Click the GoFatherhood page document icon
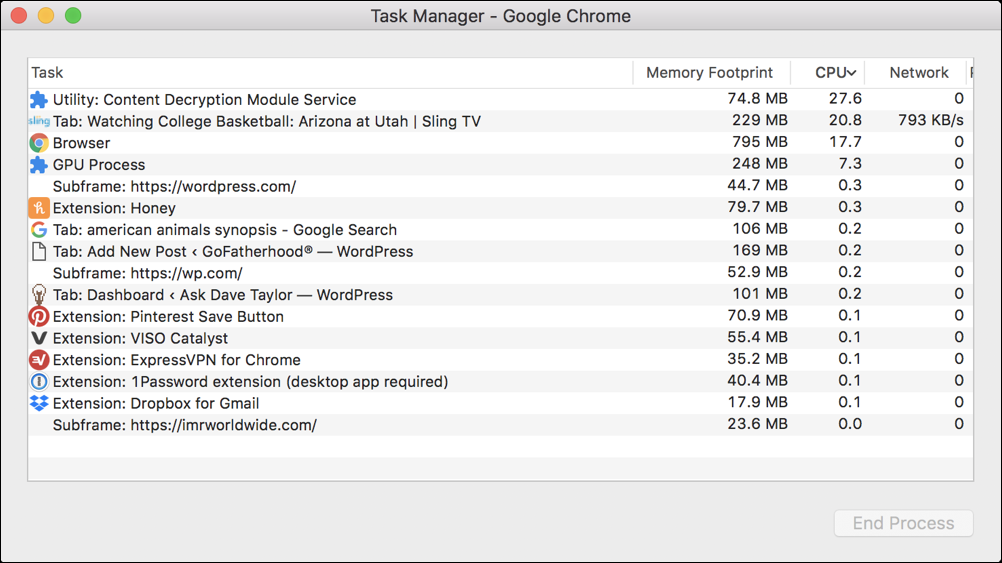This screenshot has height=563, width=1002. point(39,252)
